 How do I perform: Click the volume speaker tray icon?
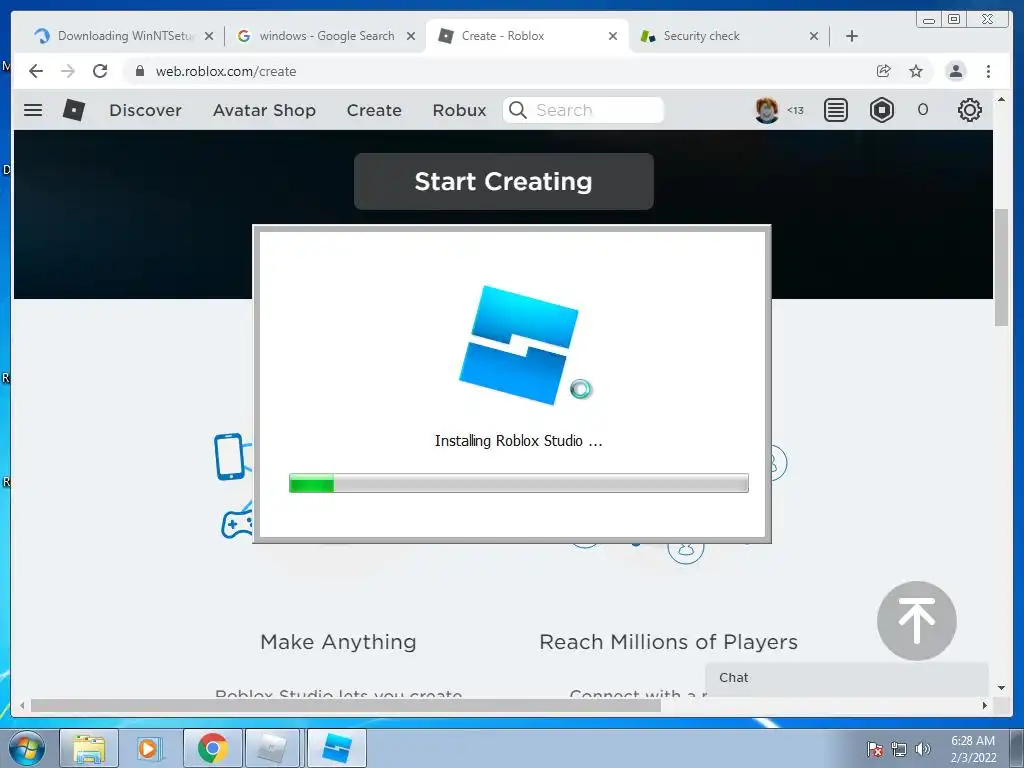[922, 749]
